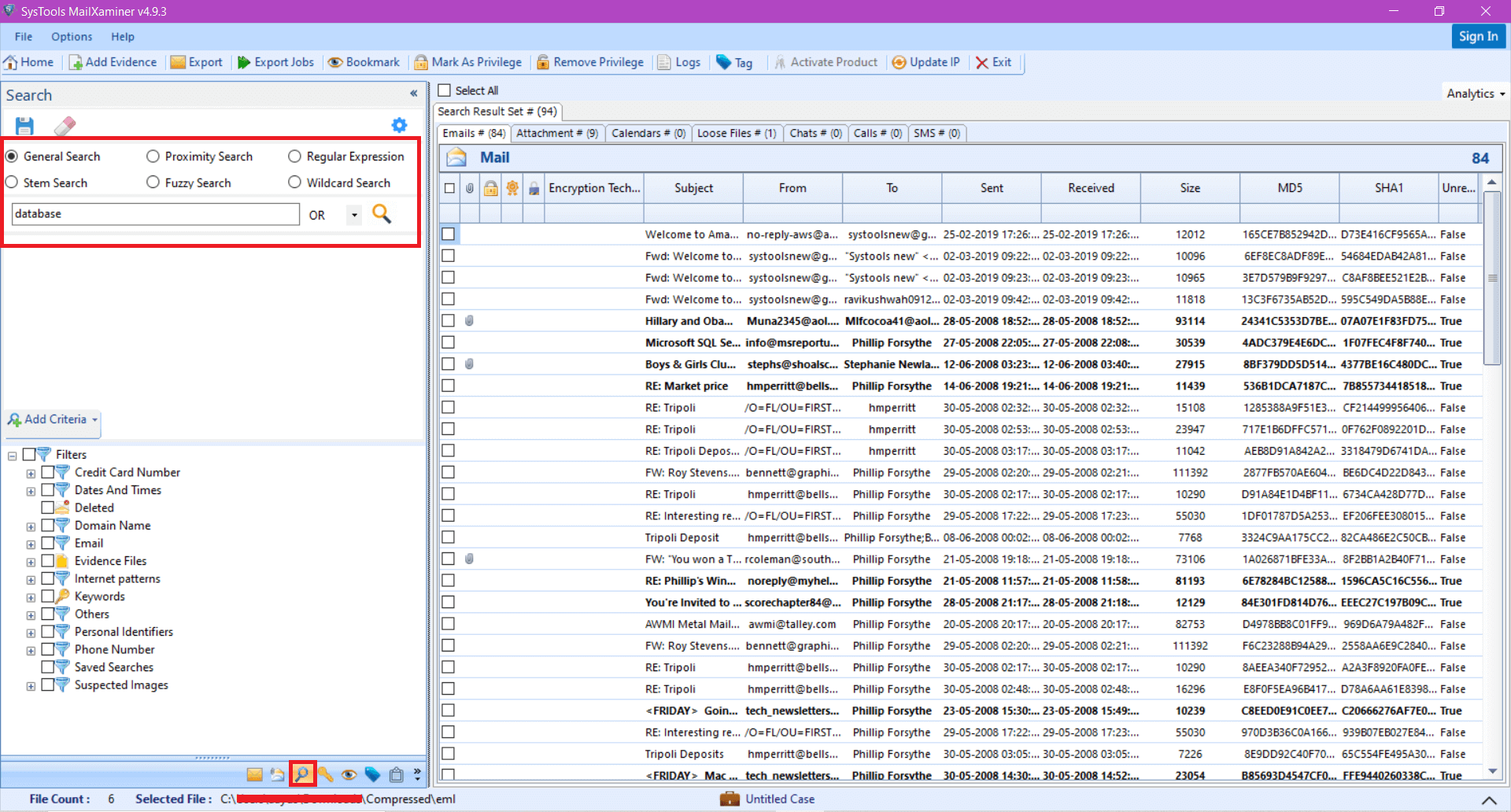This screenshot has width=1511, height=812.
Task: Click Mark As Privilege lock icon
Action: tap(421, 62)
